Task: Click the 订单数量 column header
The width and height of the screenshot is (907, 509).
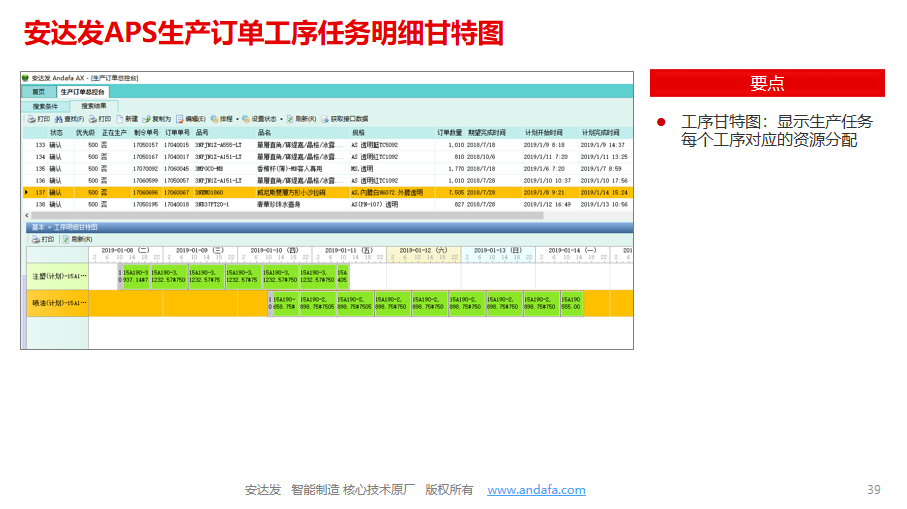Action: tap(450, 132)
